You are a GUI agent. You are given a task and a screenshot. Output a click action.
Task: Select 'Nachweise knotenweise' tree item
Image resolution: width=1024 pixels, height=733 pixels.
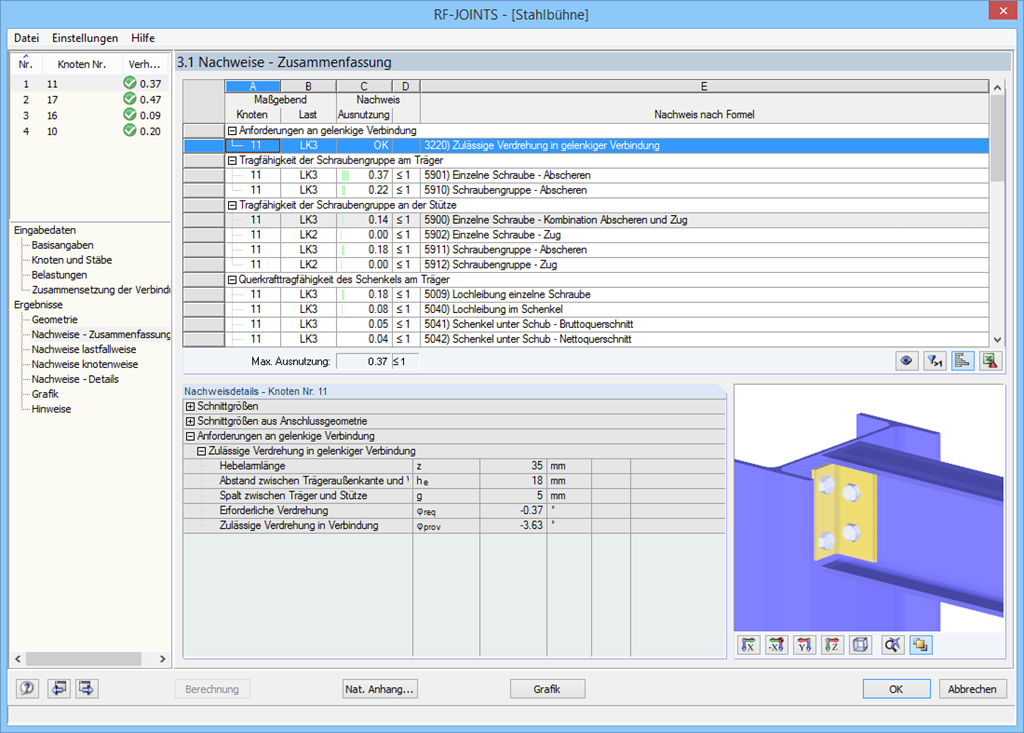click(x=85, y=365)
